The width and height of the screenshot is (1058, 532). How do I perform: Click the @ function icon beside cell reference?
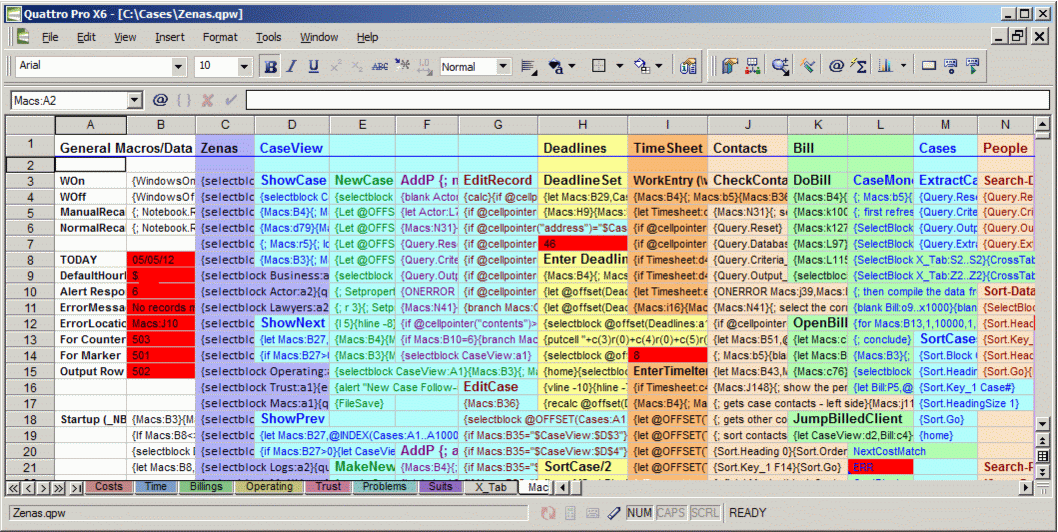[160, 100]
